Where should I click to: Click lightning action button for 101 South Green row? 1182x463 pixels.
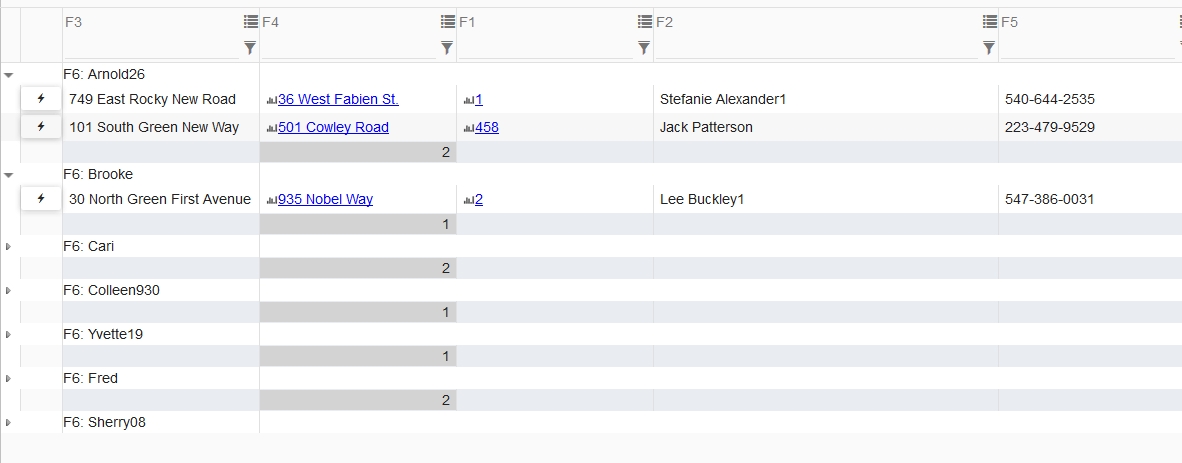coord(41,127)
